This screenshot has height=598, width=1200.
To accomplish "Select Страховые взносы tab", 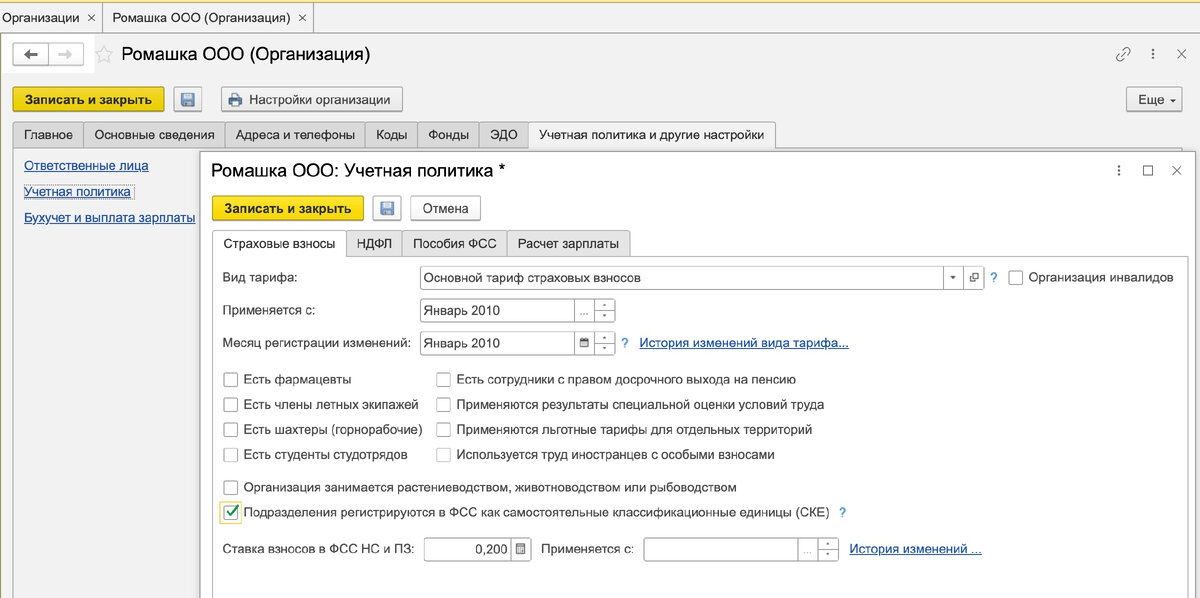I will [x=279, y=243].
